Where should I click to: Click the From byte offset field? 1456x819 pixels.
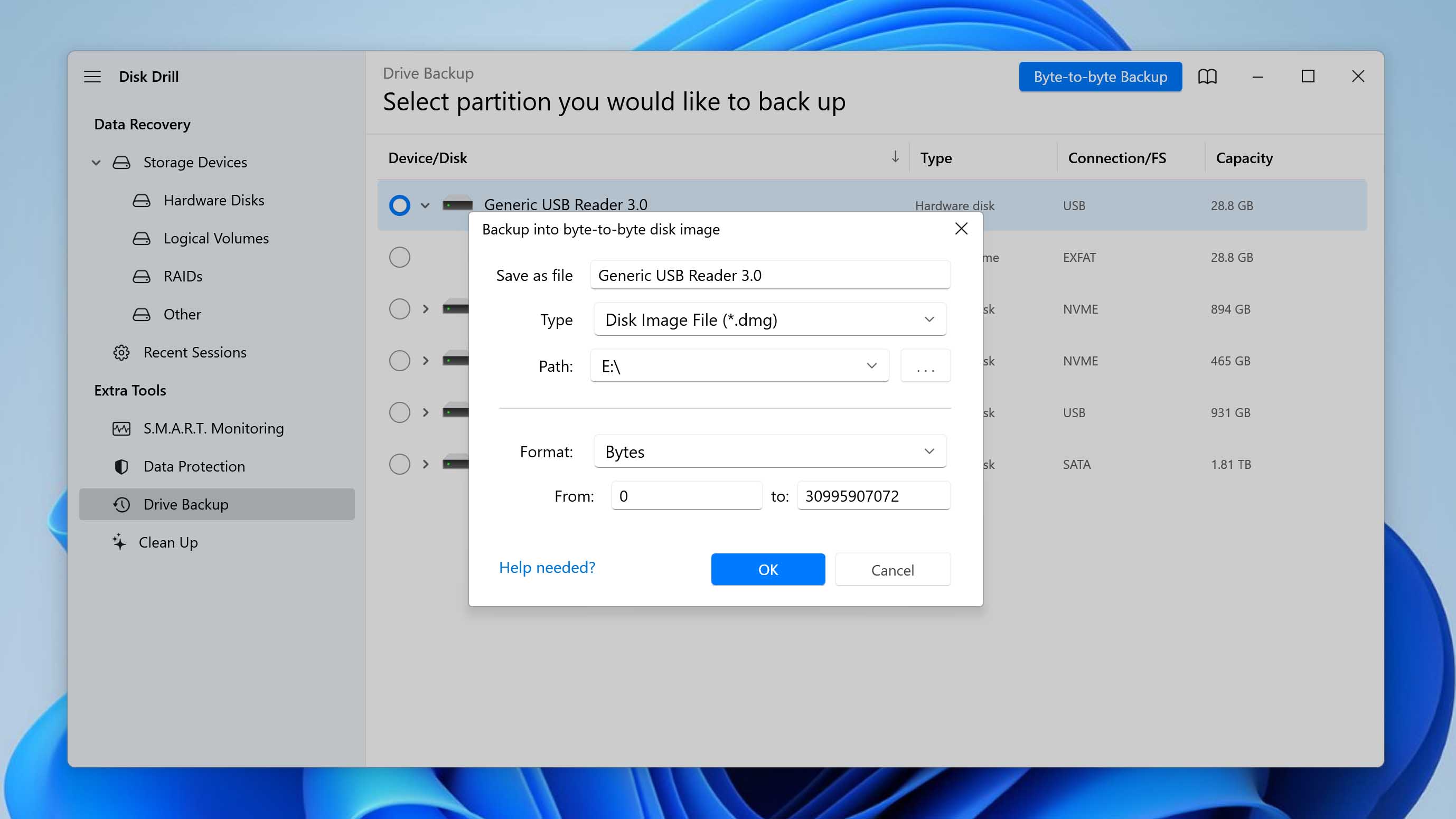[x=686, y=496]
